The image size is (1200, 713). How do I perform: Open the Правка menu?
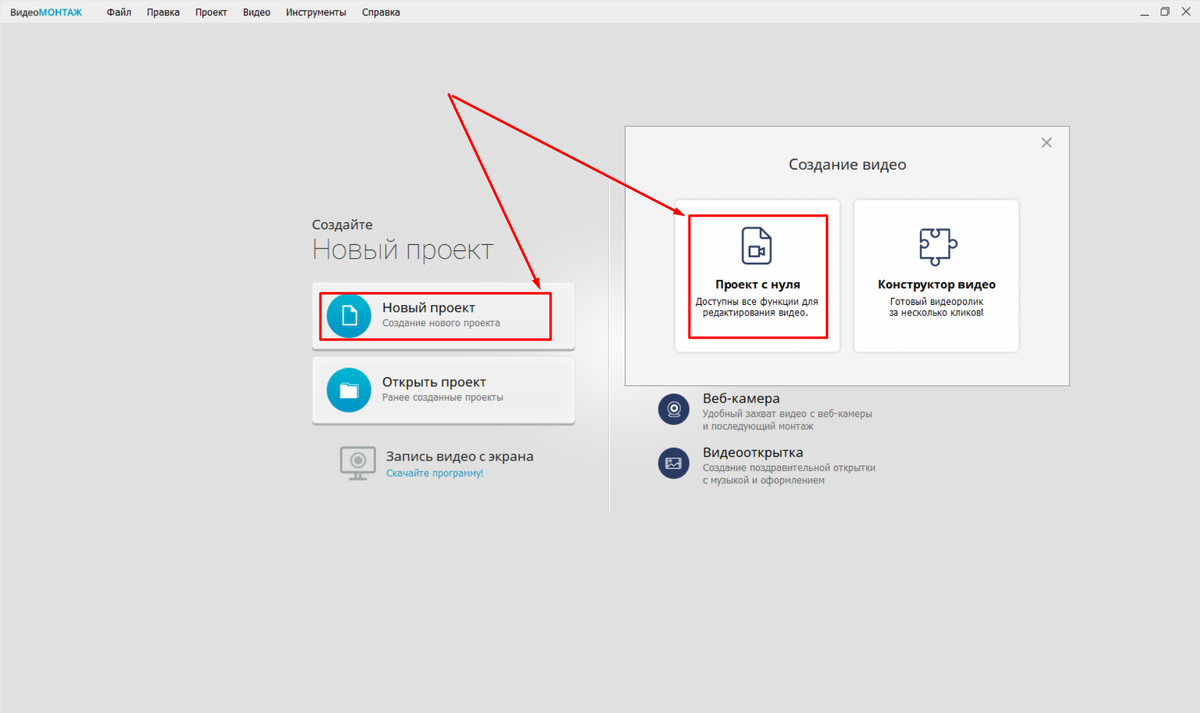tap(163, 12)
